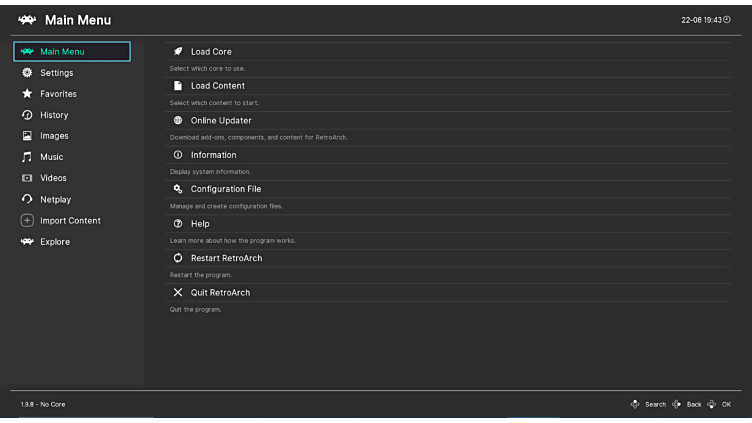Click the plus icon for Import Content
Image resolution: width=752 pixels, height=423 pixels.
click(27, 221)
